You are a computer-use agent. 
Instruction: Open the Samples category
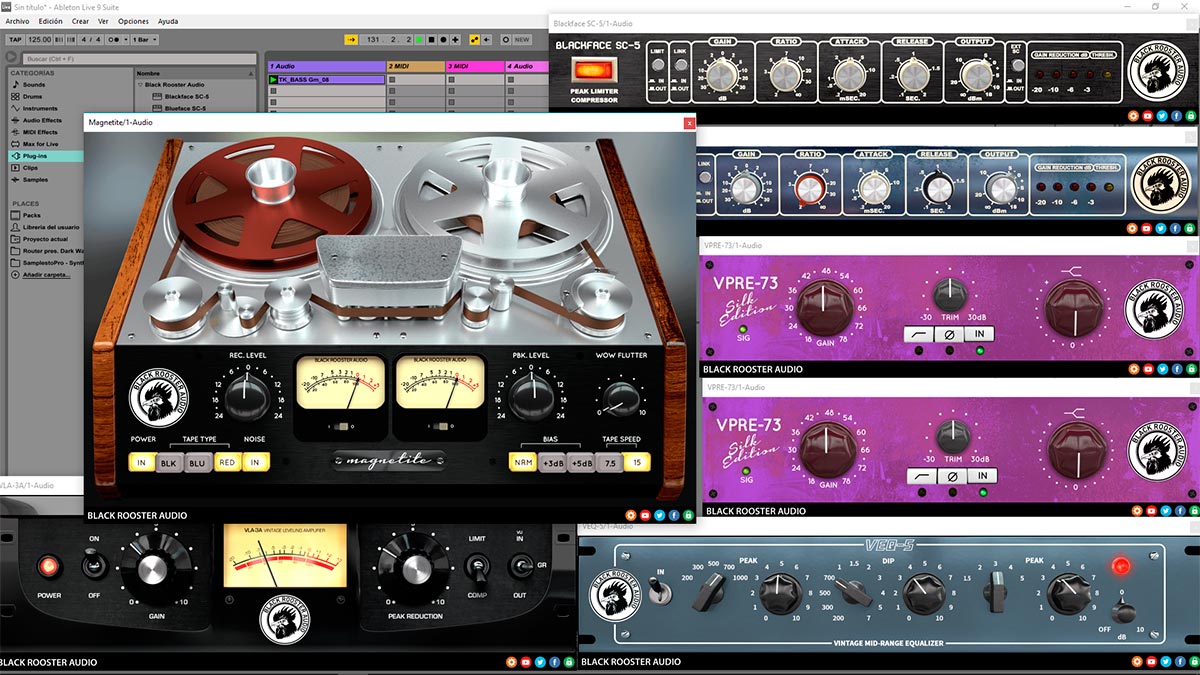coord(35,180)
